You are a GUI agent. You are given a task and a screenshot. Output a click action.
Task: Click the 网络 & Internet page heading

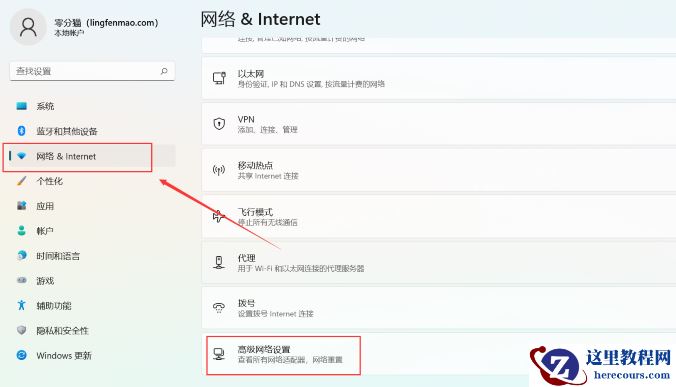(260, 19)
